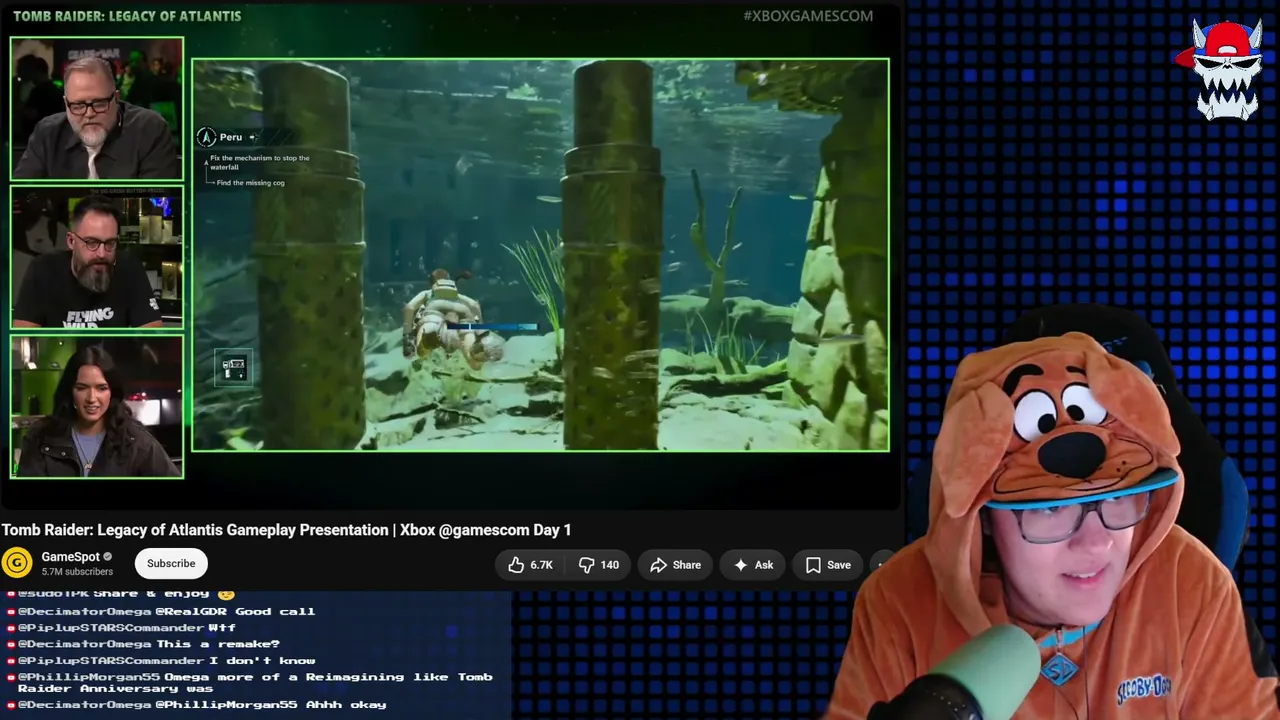This screenshot has width=1280, height=720.
Task: Click chat message '@RealGDR Good call'
Action: click(x=235, y=611)
